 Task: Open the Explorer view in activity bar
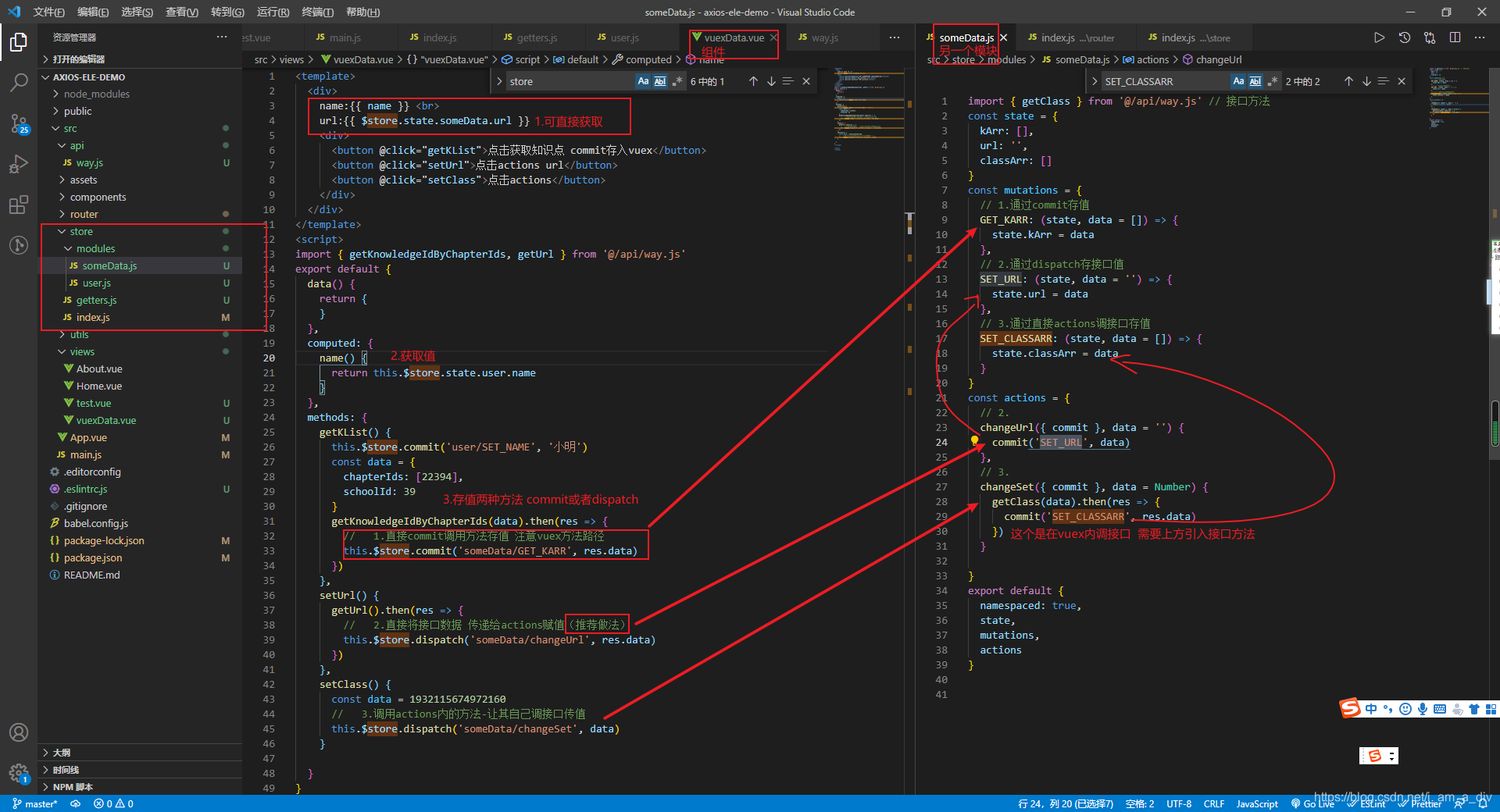[19, 41]
